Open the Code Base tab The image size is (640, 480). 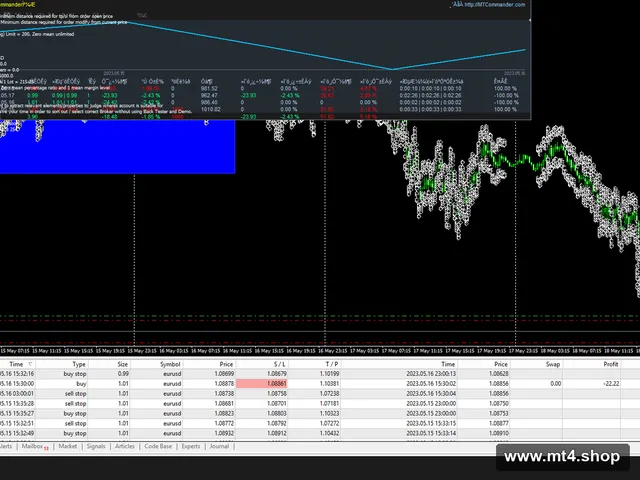coord(158,446)
